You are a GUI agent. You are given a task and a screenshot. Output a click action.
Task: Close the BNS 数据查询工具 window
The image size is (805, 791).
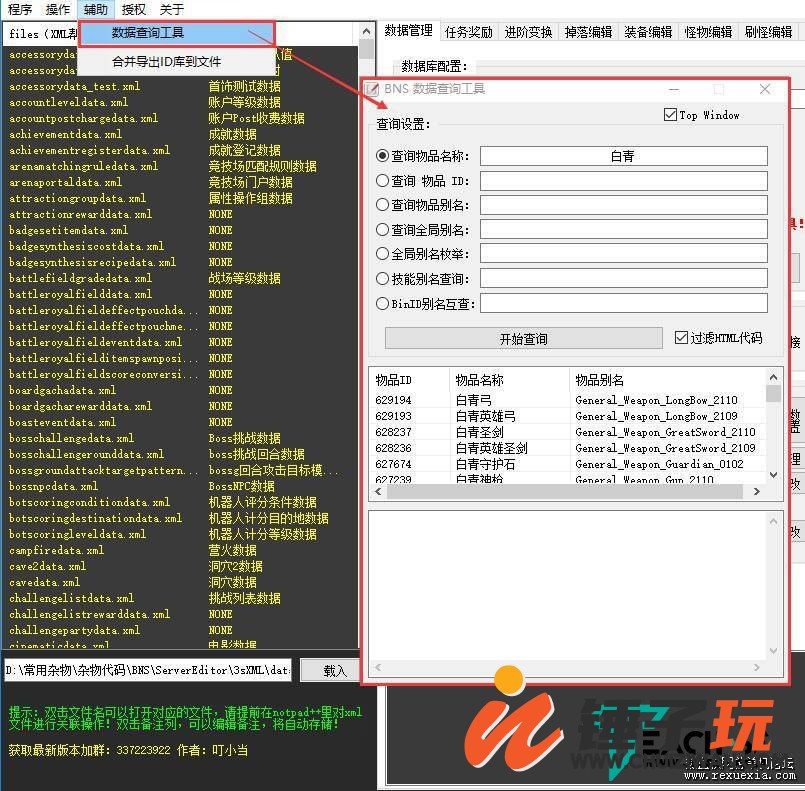tap(764, 89)
